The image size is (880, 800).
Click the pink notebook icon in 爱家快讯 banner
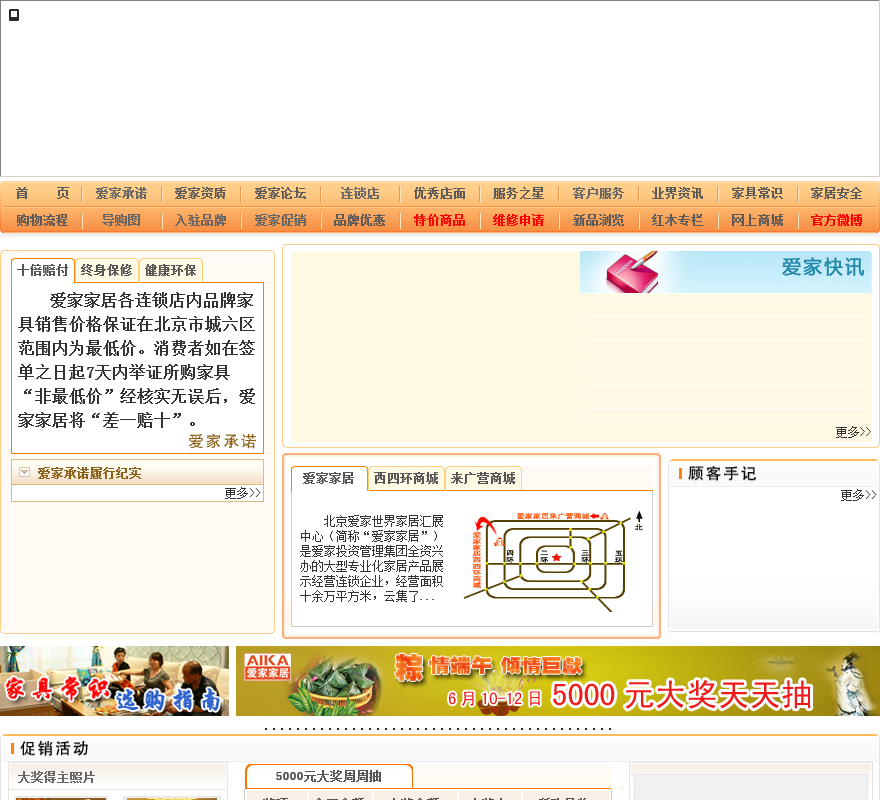pos(631,272)
